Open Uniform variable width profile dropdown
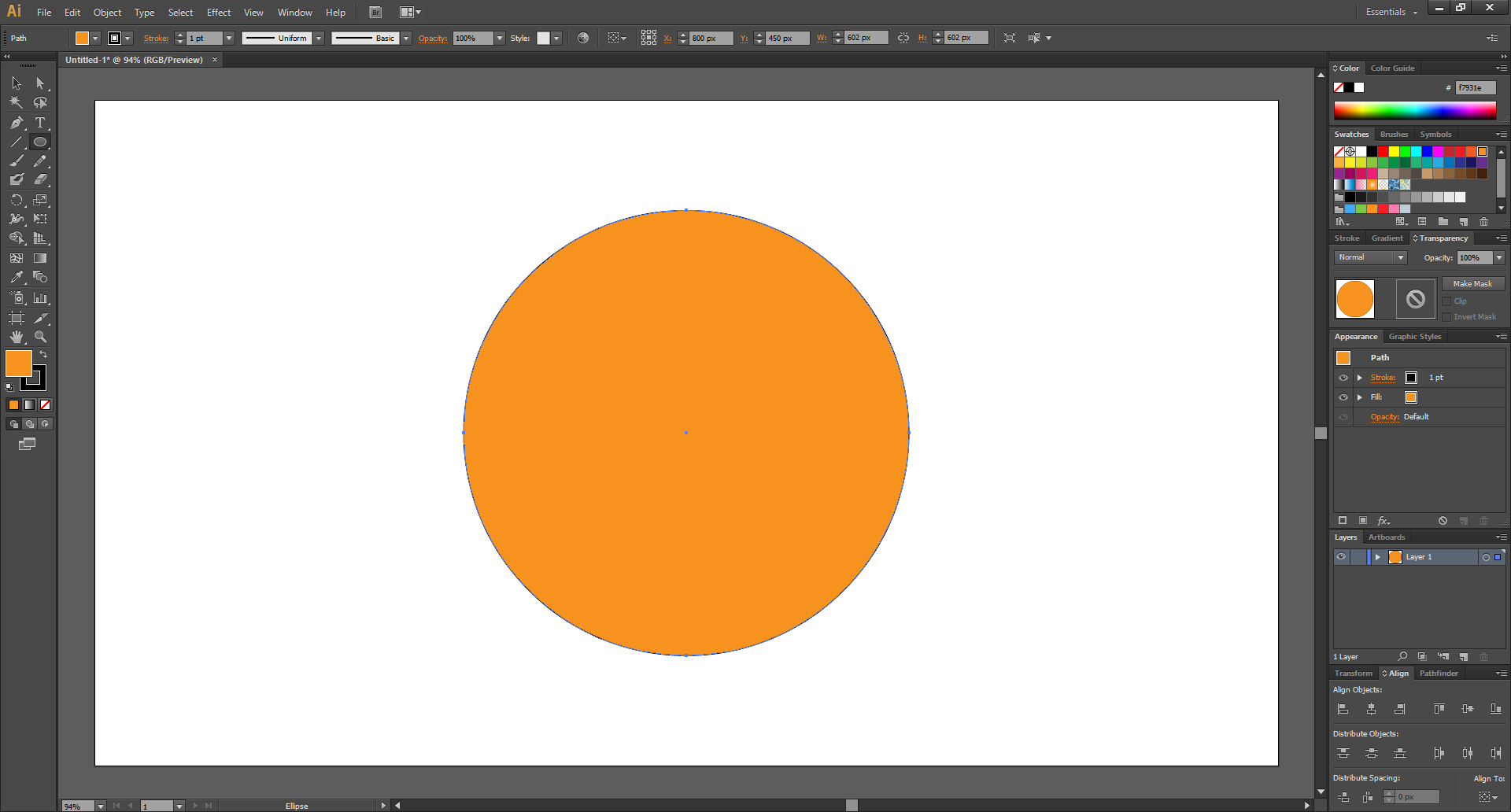This screenshot has height=812, width=1511. point(319,38)
